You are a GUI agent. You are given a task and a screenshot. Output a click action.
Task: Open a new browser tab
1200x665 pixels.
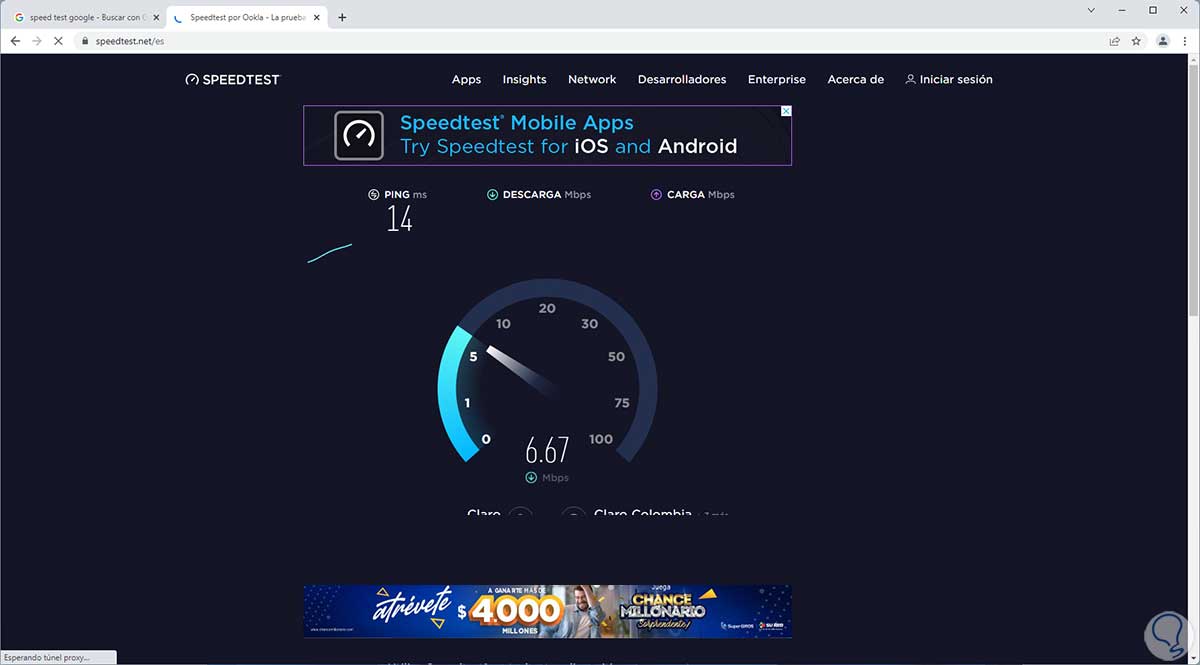(342, 17)
